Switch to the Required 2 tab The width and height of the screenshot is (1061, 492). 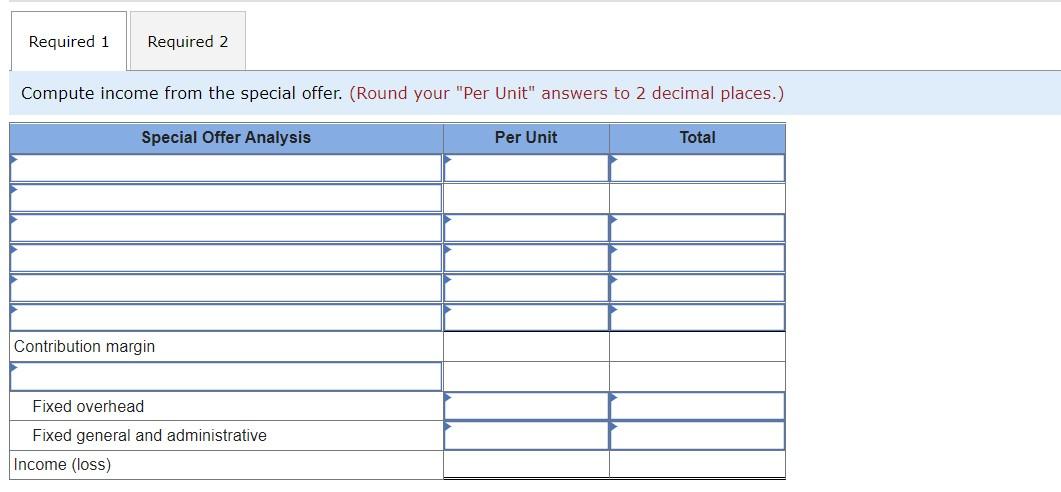click(187, 41)
